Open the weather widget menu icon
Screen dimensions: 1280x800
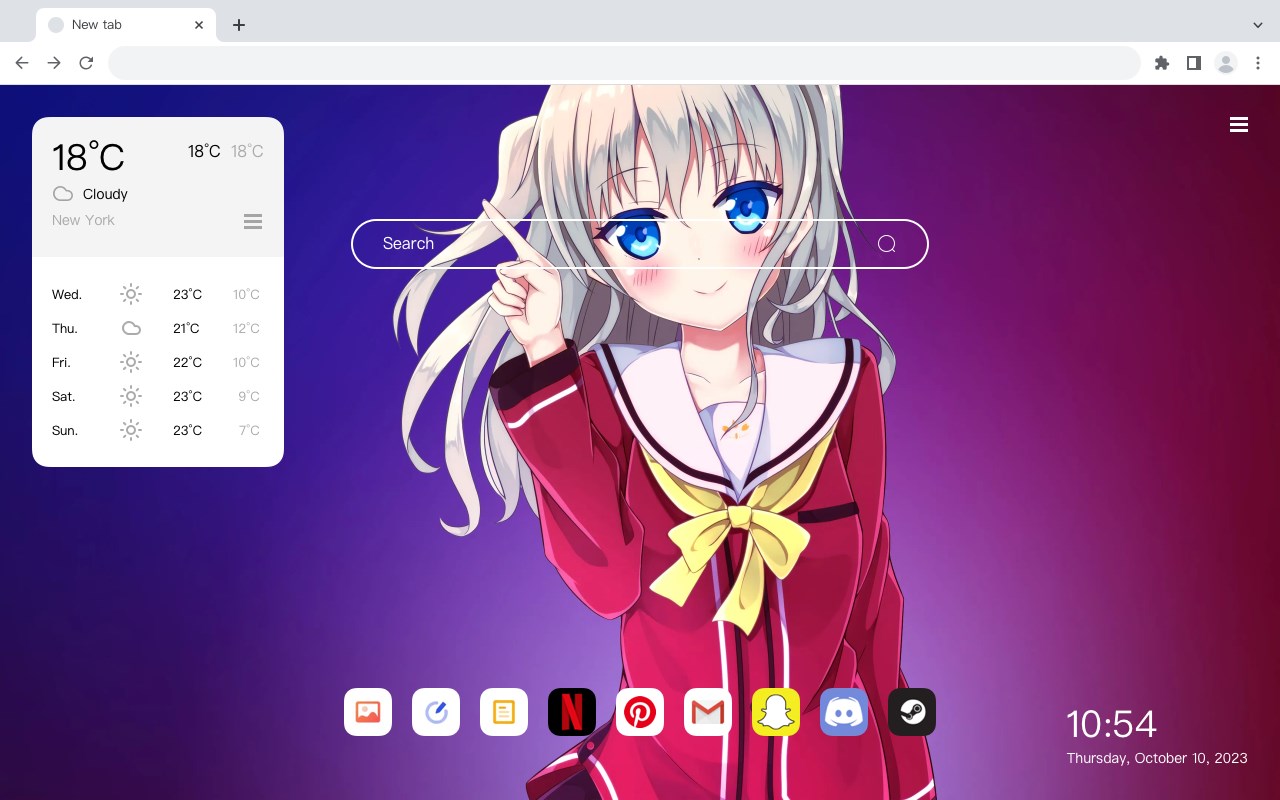point(253,221)
